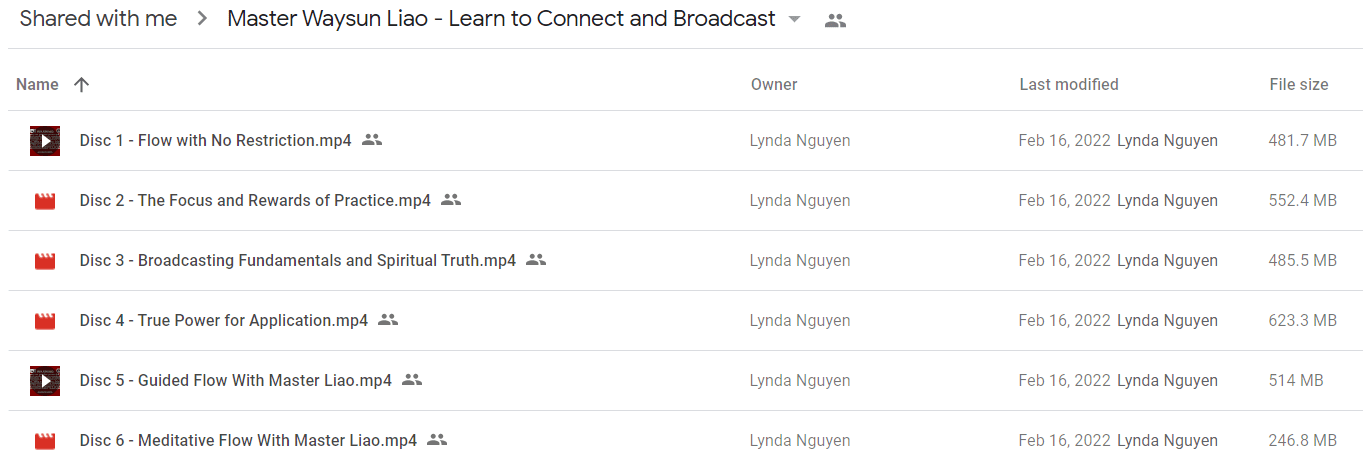
Task: Click the File size column header
Action: pyautogui.click(x=1299, y=84)
